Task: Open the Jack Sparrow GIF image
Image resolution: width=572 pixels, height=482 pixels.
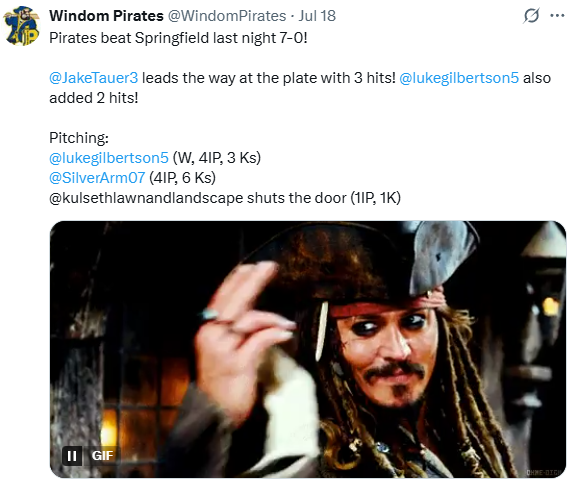Action: tap(308, 349)
